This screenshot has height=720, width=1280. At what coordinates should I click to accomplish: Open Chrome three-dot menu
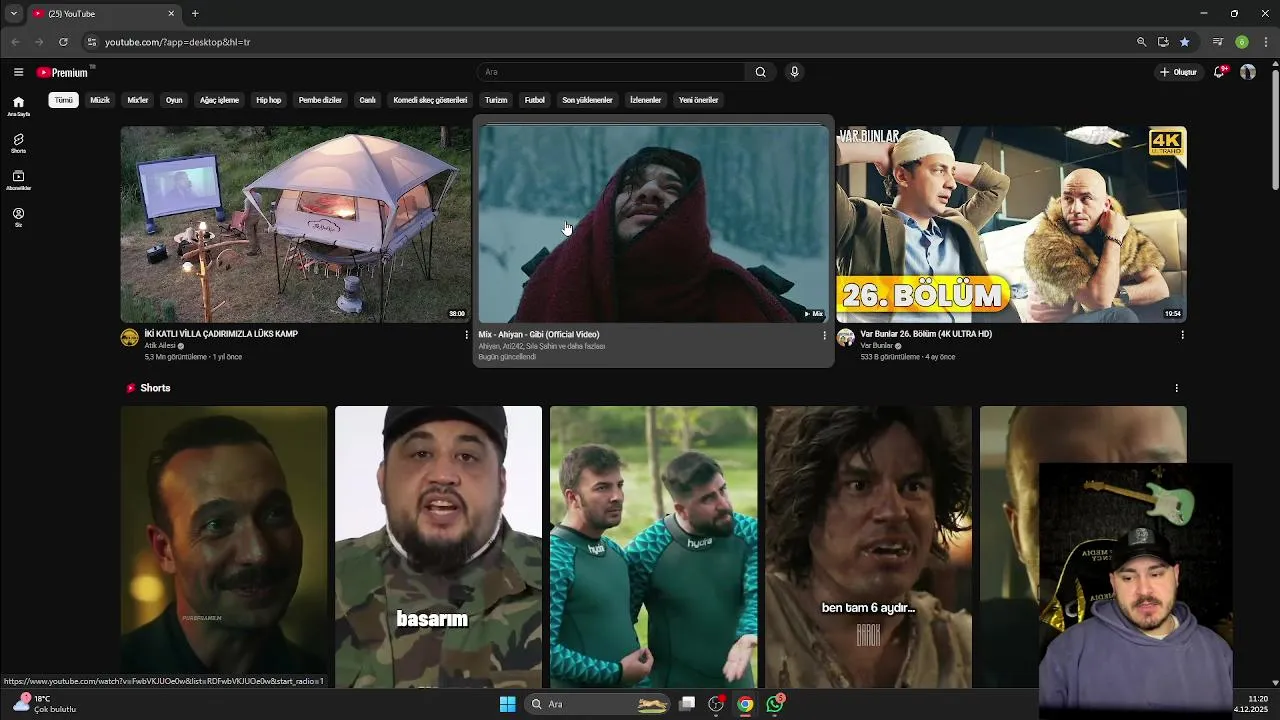tap(1266, 42)
